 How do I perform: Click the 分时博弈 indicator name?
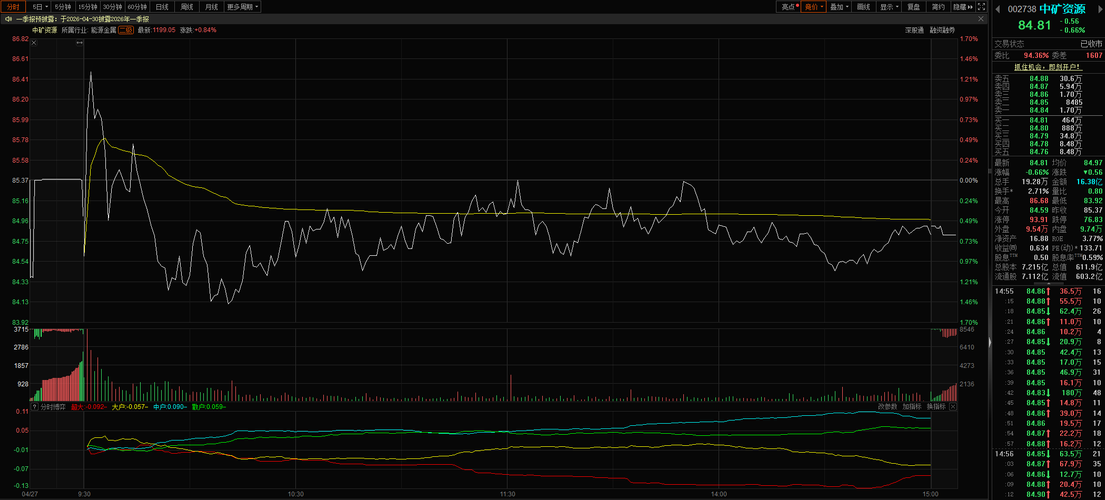(x=52, y=406)
